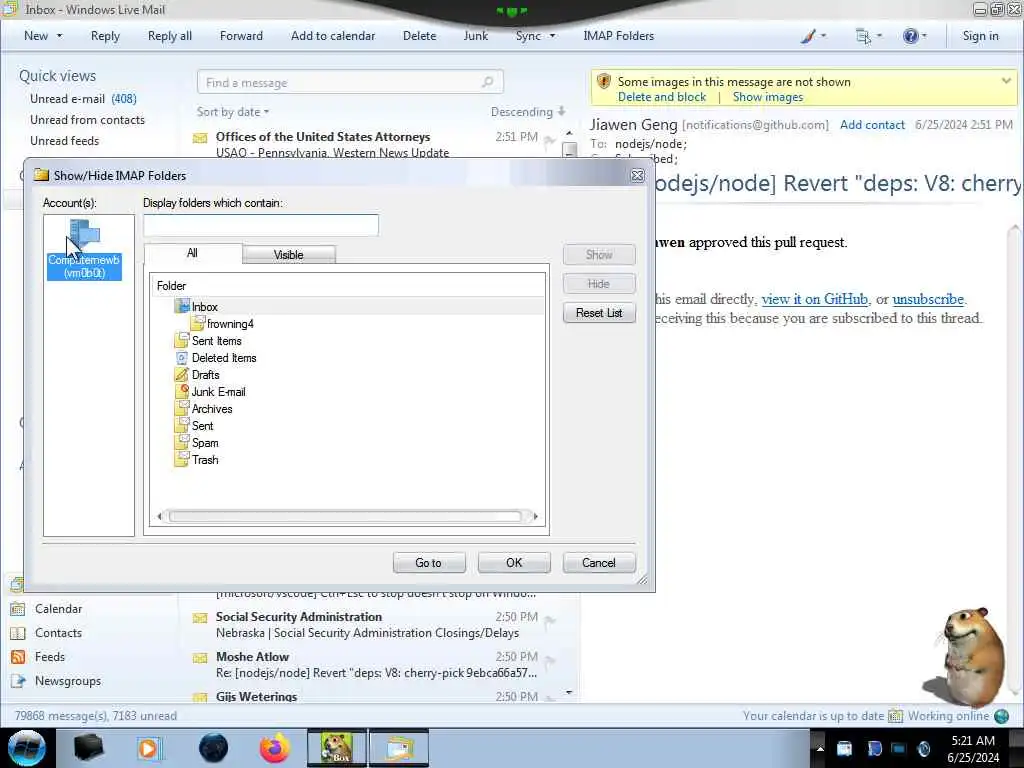Close the IMAP Folders dialog with X
The image size is (1024, 768).
click(637, 176)
